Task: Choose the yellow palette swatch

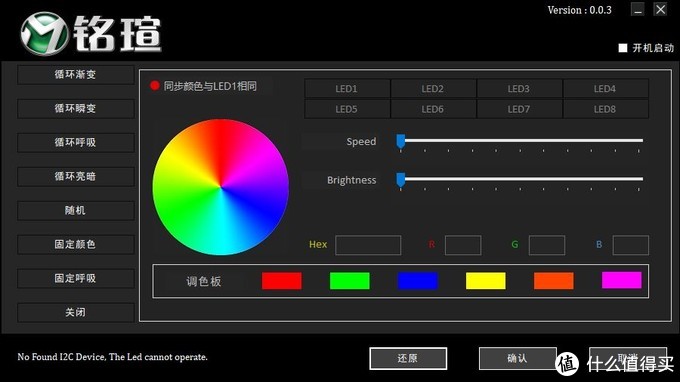Action: pyautogui.click(x=486, y=281)
